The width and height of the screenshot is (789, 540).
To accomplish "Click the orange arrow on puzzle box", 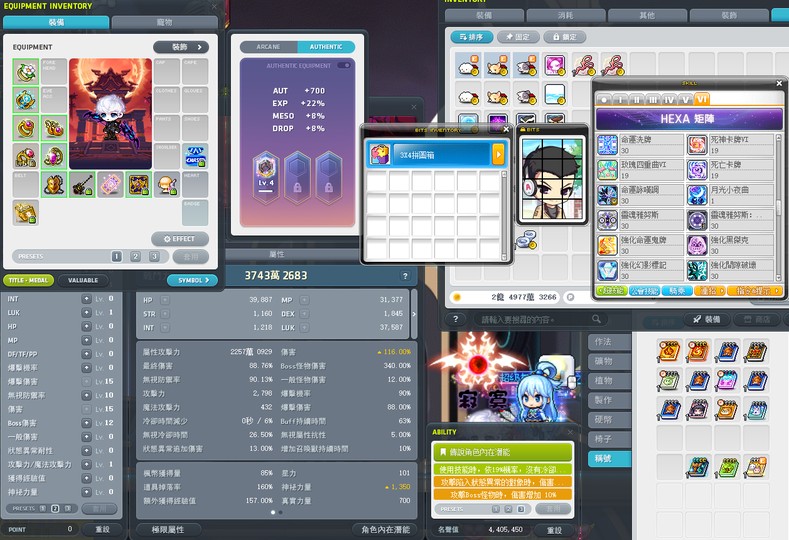I will point(497,154).
